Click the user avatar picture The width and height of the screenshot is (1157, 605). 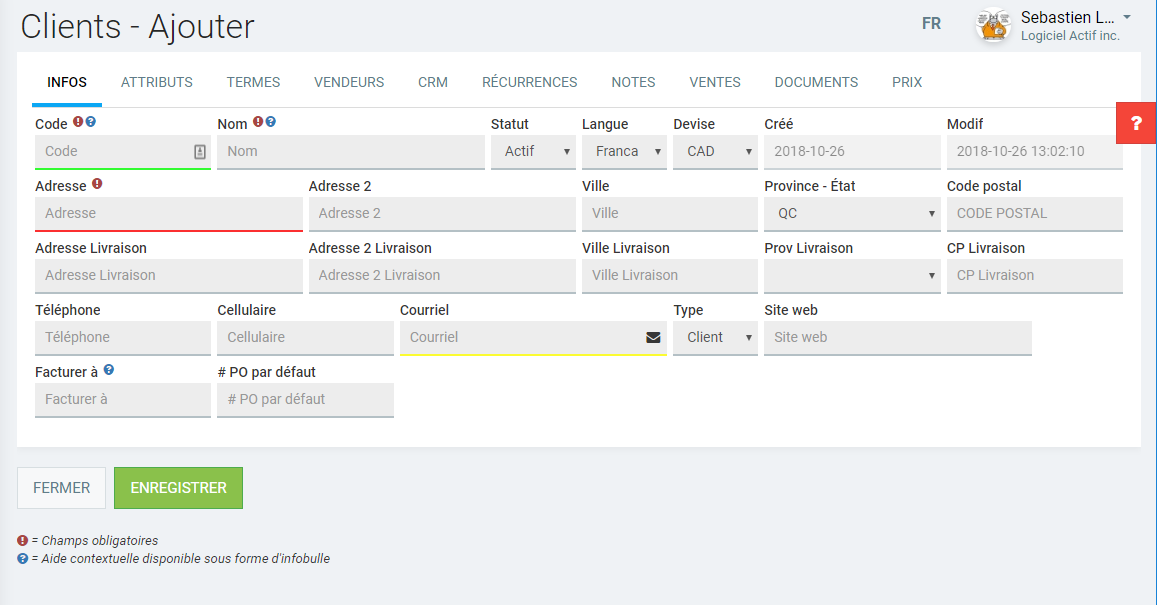(x=993, y=26)
